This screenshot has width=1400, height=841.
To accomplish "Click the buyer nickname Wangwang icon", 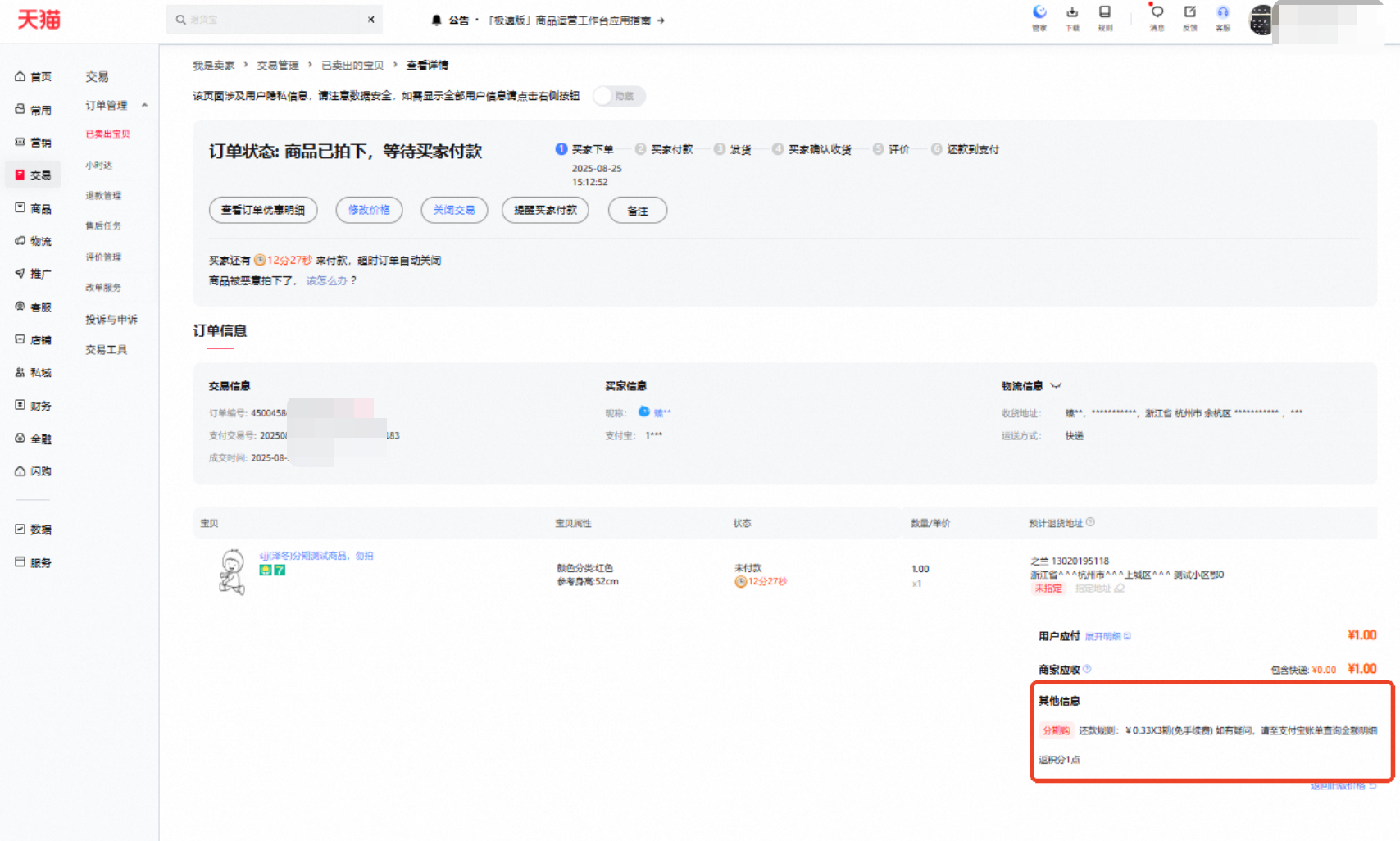I will click(644, 411).
